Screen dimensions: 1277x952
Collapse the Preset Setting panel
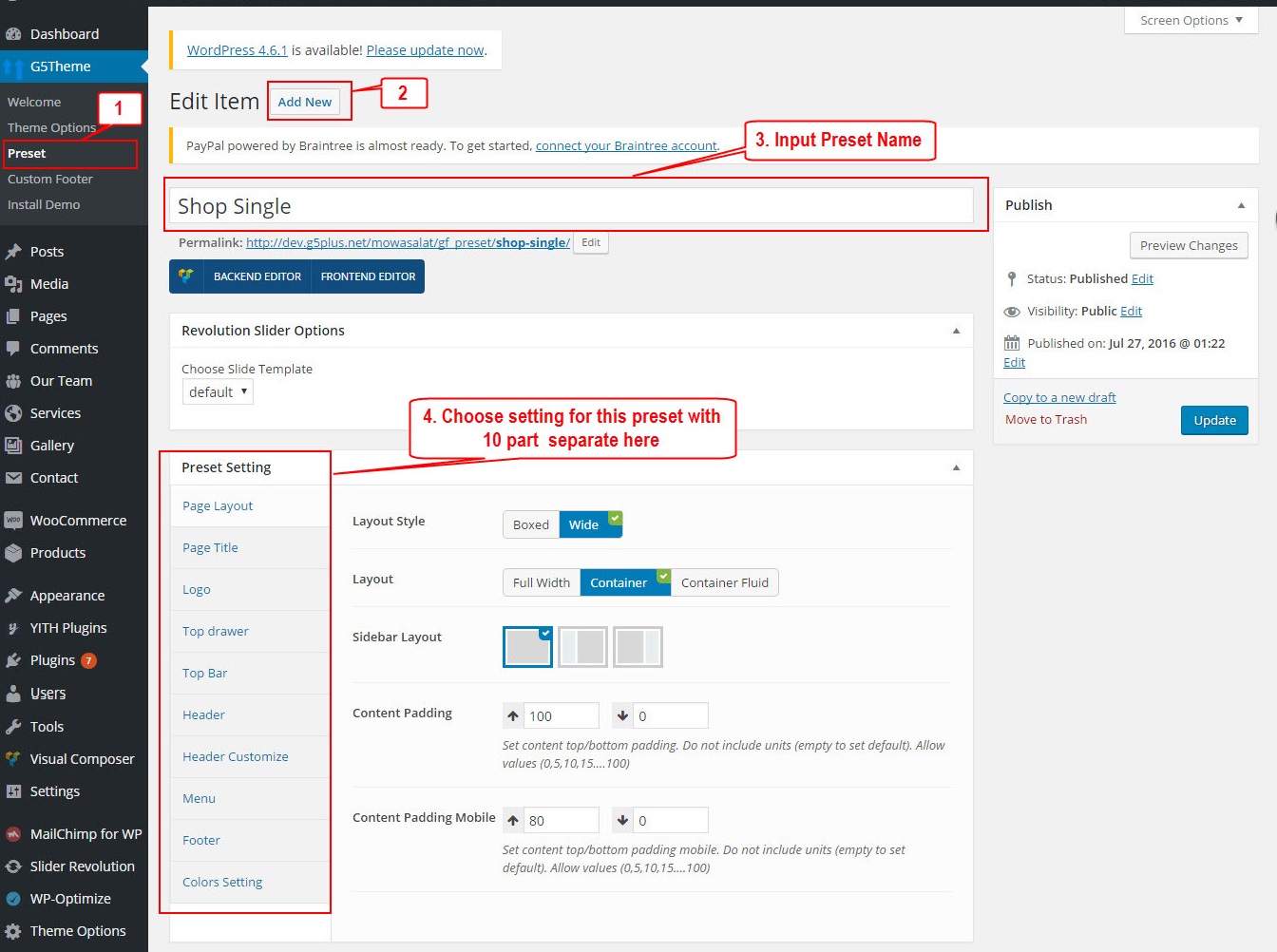click(956, 467)
